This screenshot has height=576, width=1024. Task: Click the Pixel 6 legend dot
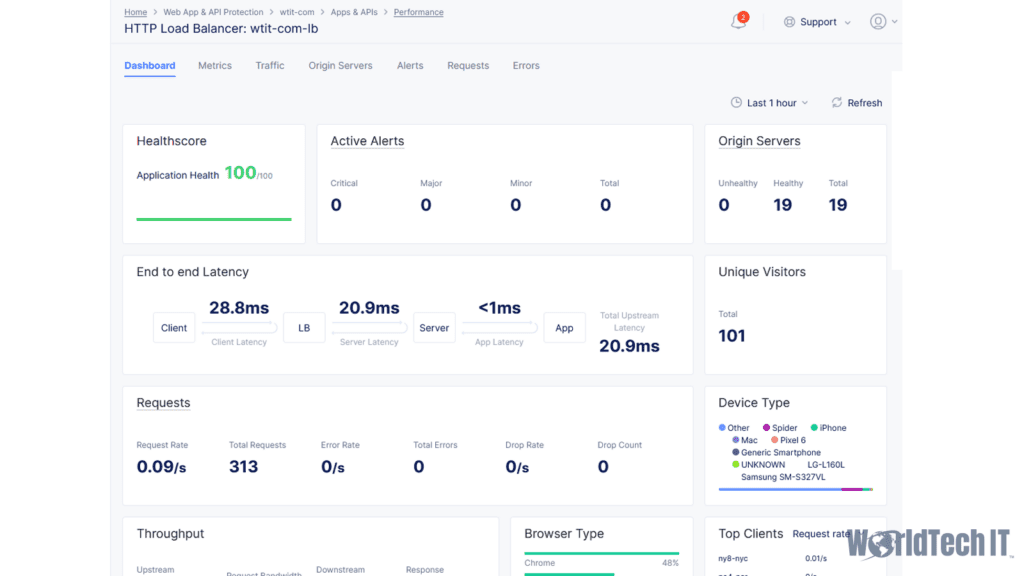coord(775,440)
